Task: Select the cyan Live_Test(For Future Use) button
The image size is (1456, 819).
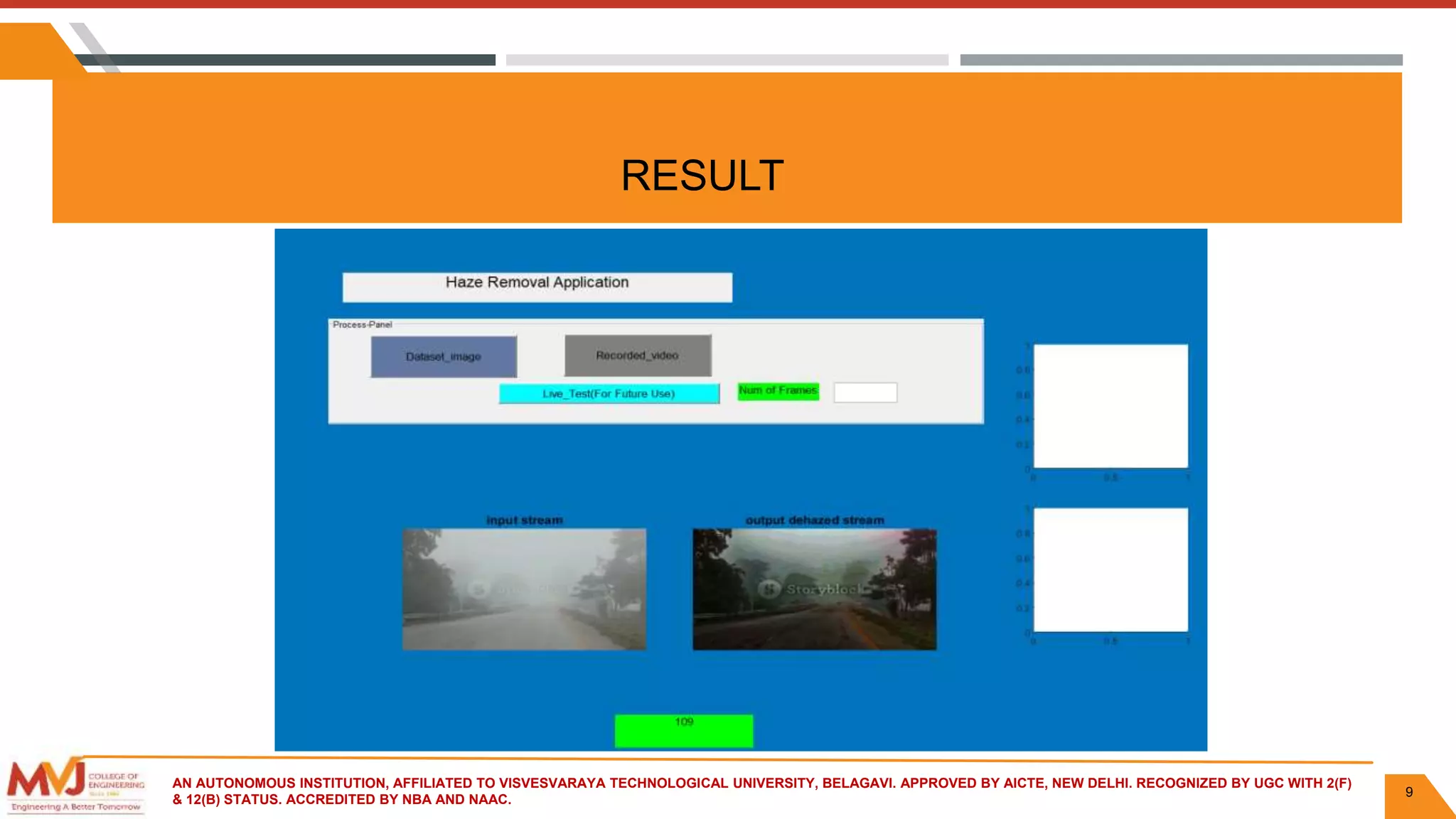Action: tap(609, 393)
